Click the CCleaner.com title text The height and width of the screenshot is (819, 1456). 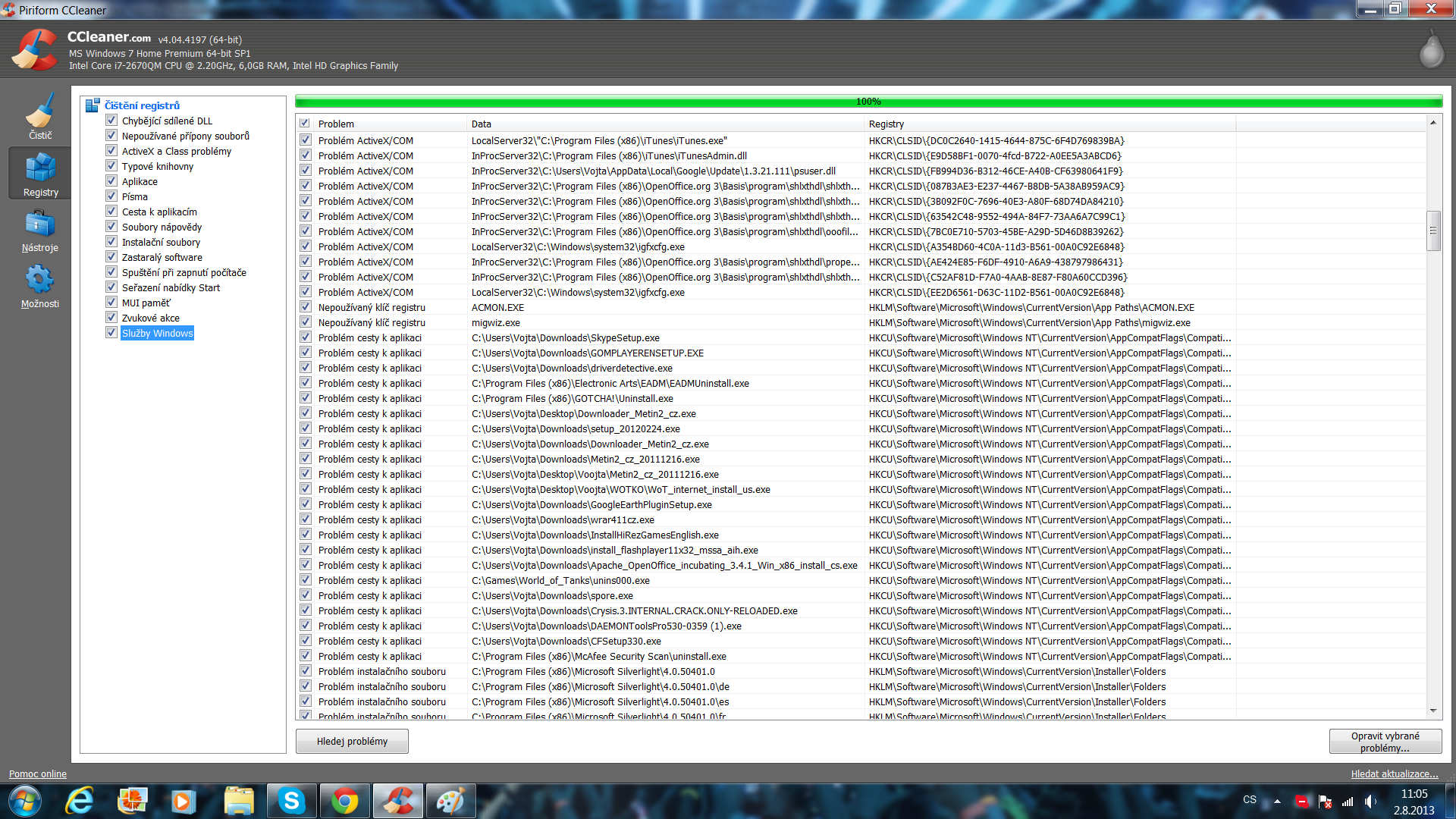[x=109, y=37]
